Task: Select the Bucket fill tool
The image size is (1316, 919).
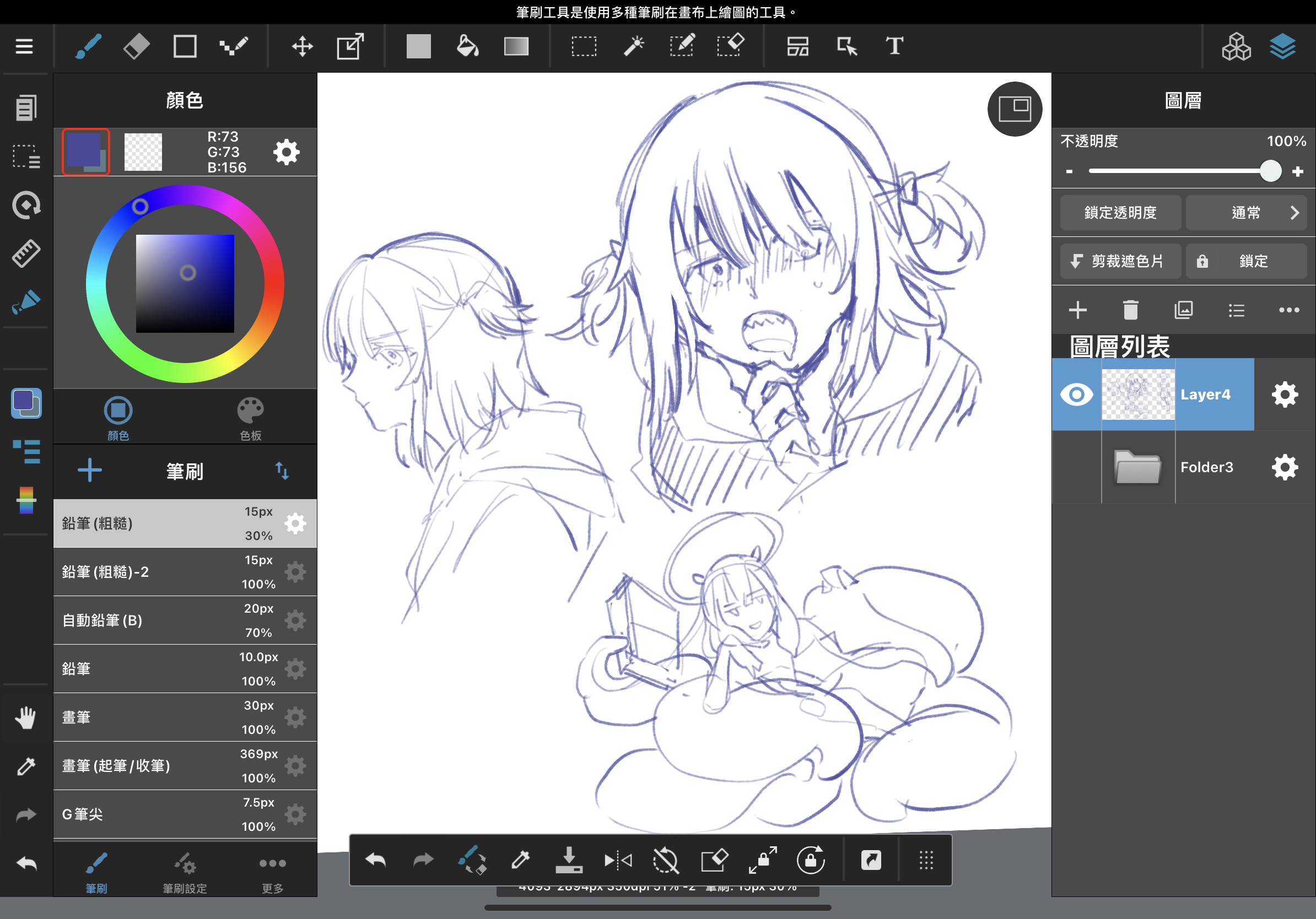Action: click(x=467, y=46)
